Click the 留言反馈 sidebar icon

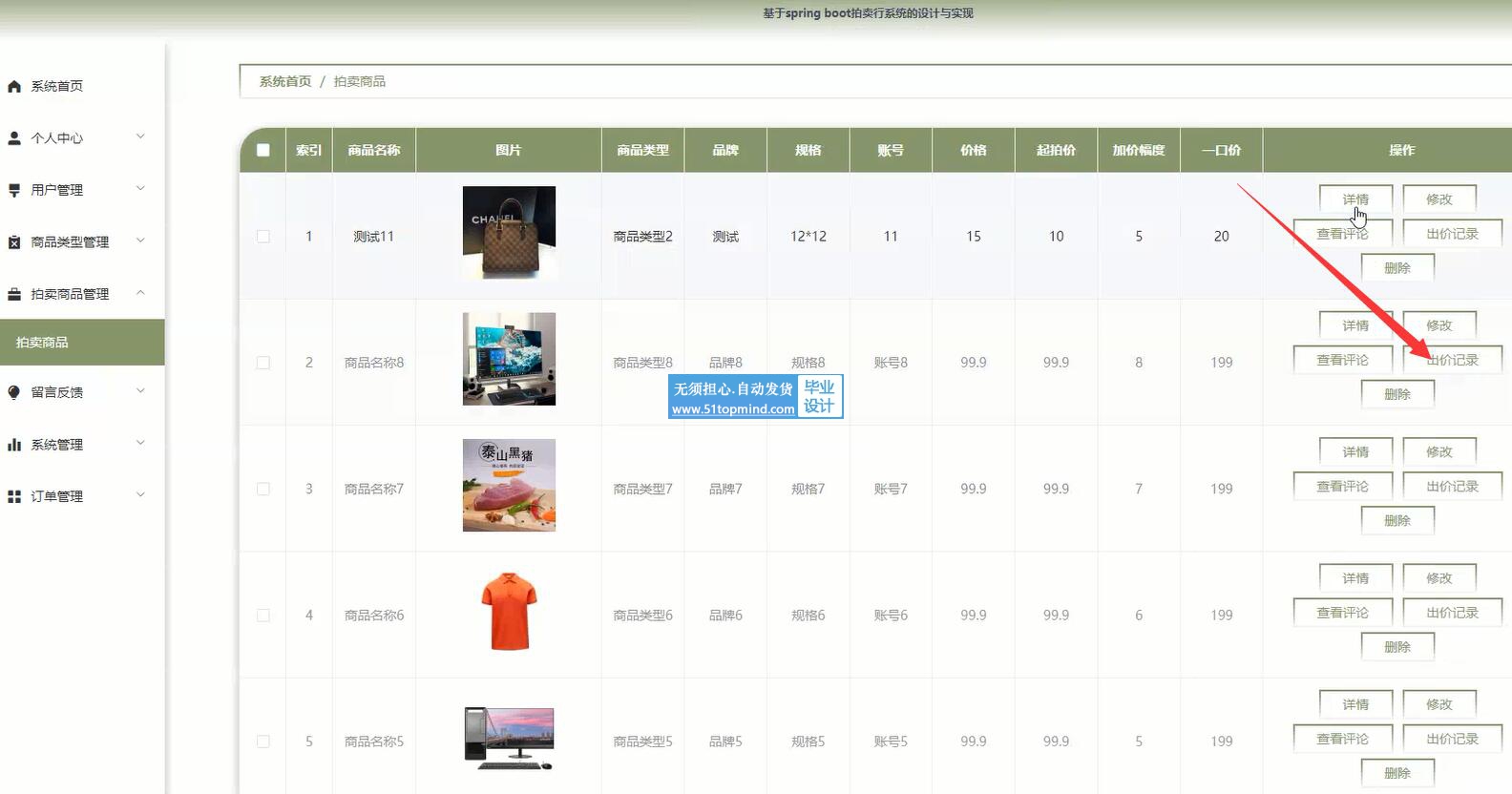point(14,392)
